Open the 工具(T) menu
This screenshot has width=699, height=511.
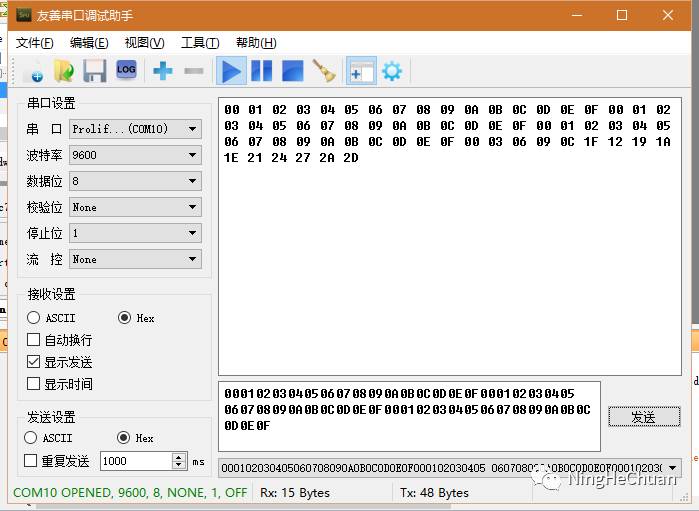tap(200, 43)
